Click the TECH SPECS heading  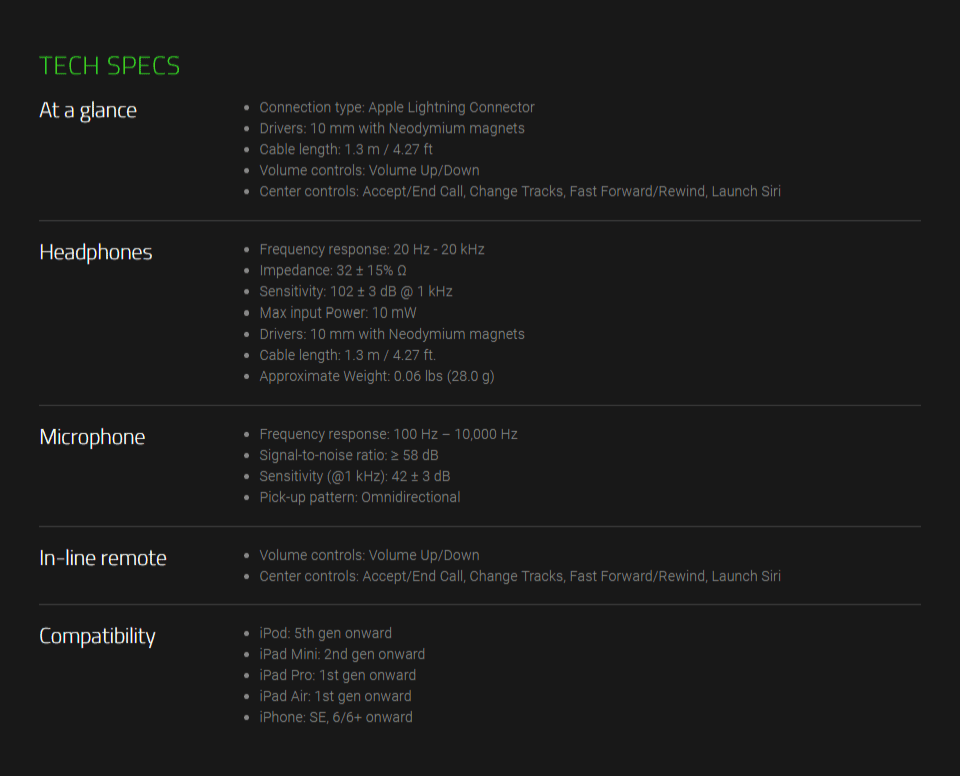coord(110,66)
